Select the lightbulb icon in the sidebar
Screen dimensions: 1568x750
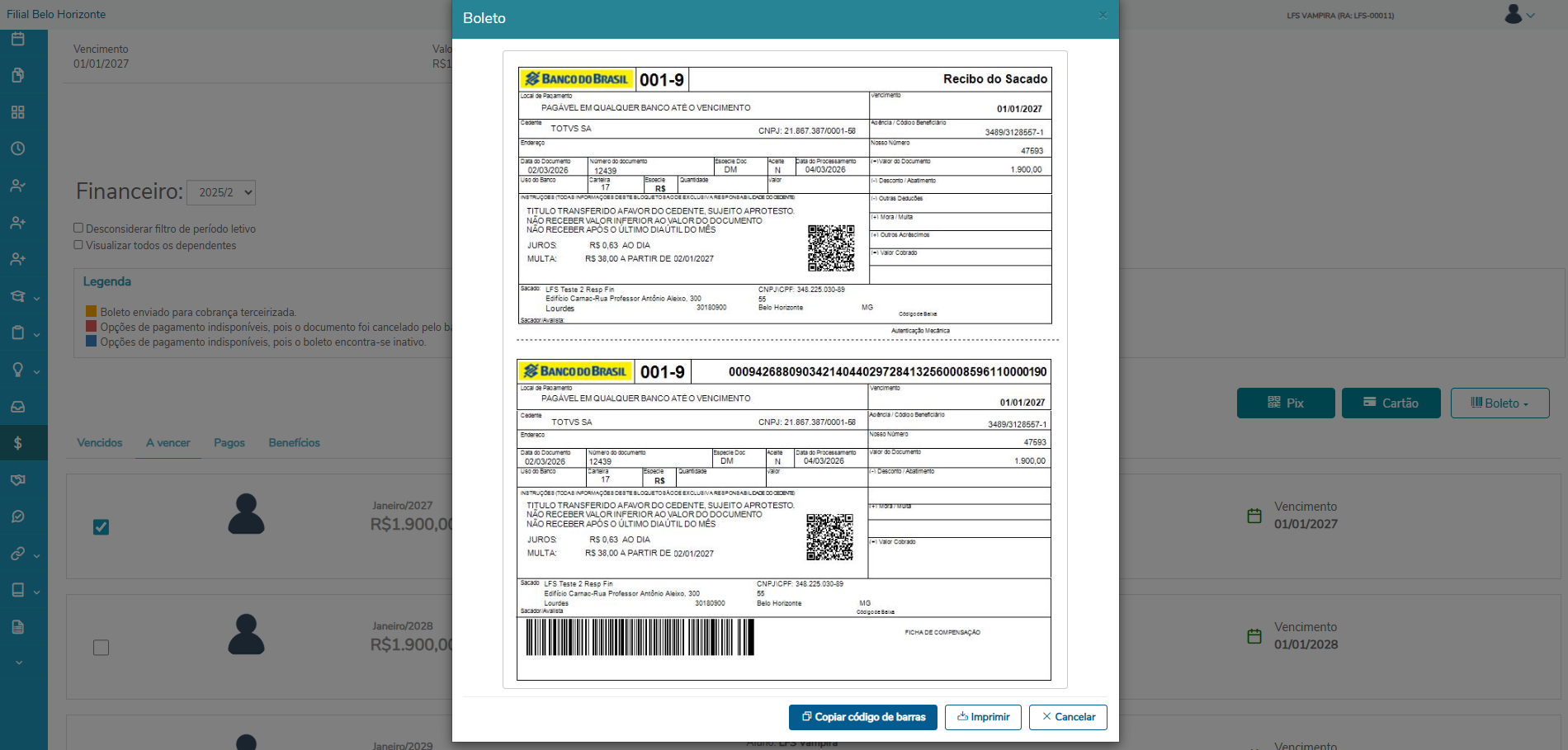(x=18, y=370)
